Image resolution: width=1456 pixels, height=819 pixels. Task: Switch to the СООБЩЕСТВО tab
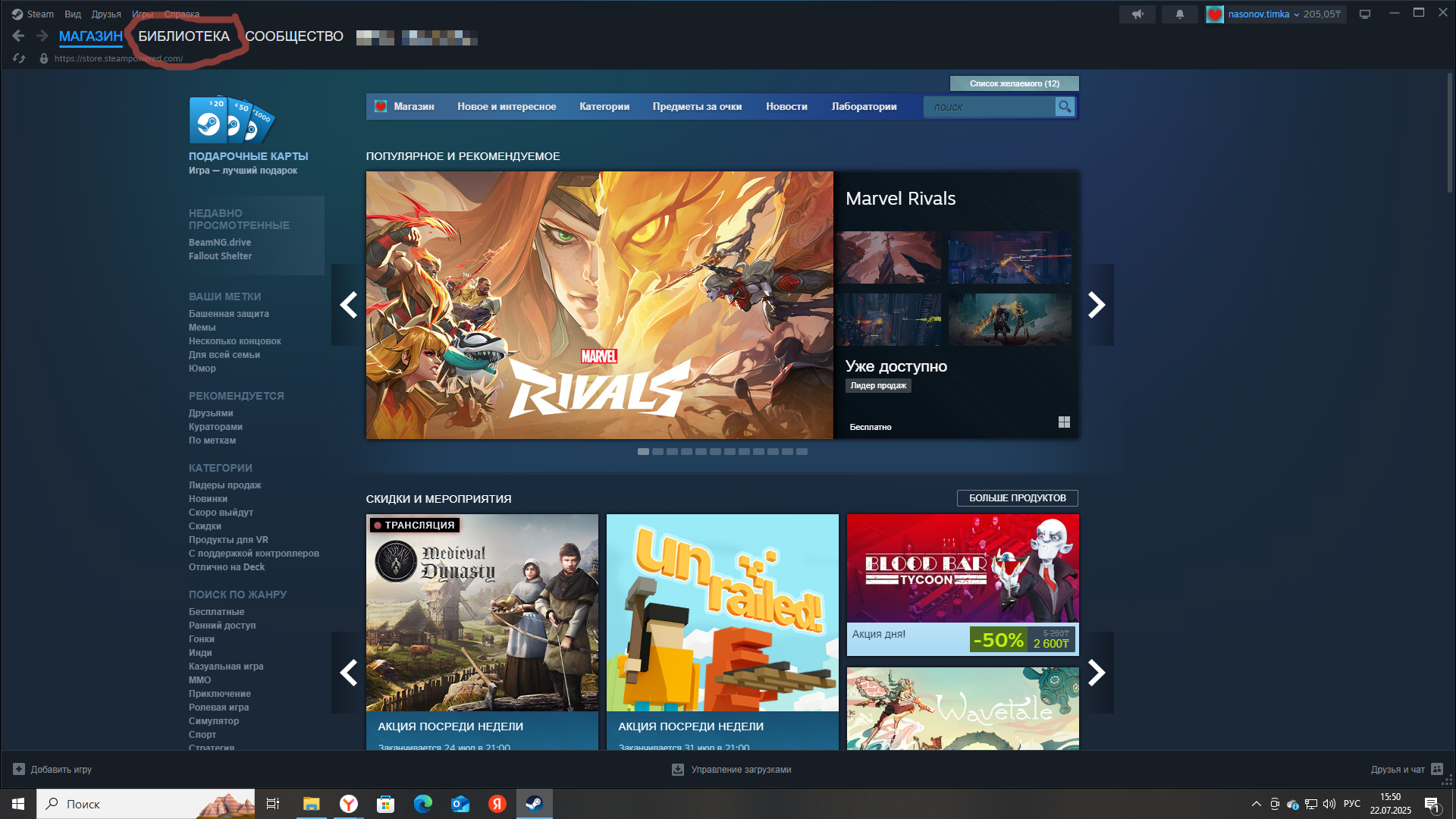coord(294,36)
